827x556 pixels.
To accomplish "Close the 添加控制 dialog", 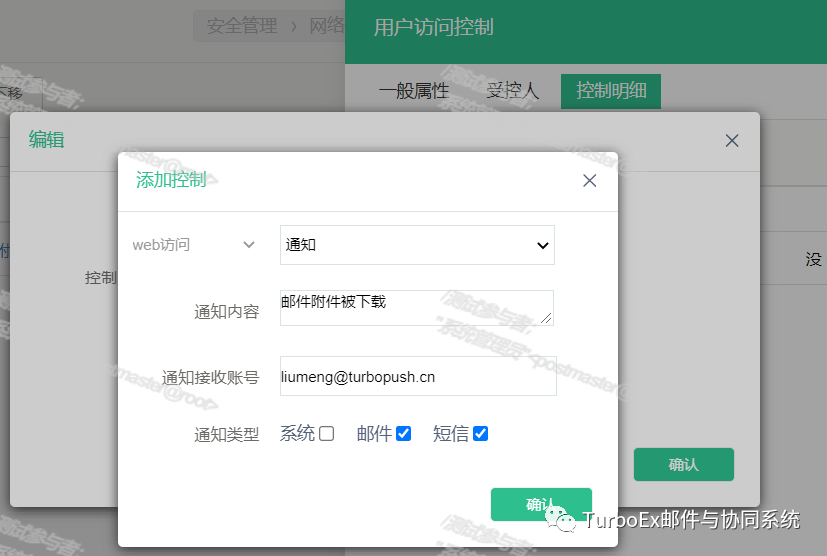I will pyautogui.click(x=589, y=181).
